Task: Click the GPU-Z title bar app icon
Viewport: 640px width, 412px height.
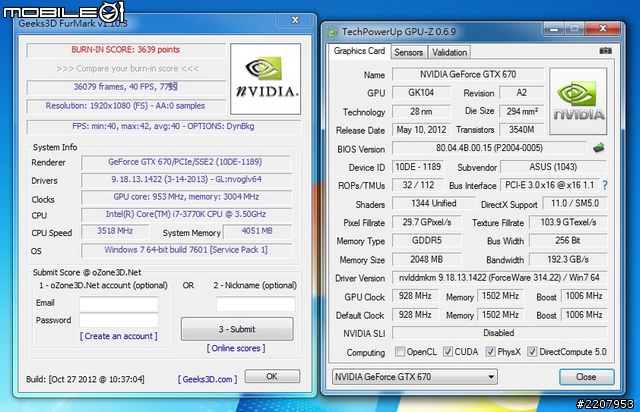Action: point(333,32)
